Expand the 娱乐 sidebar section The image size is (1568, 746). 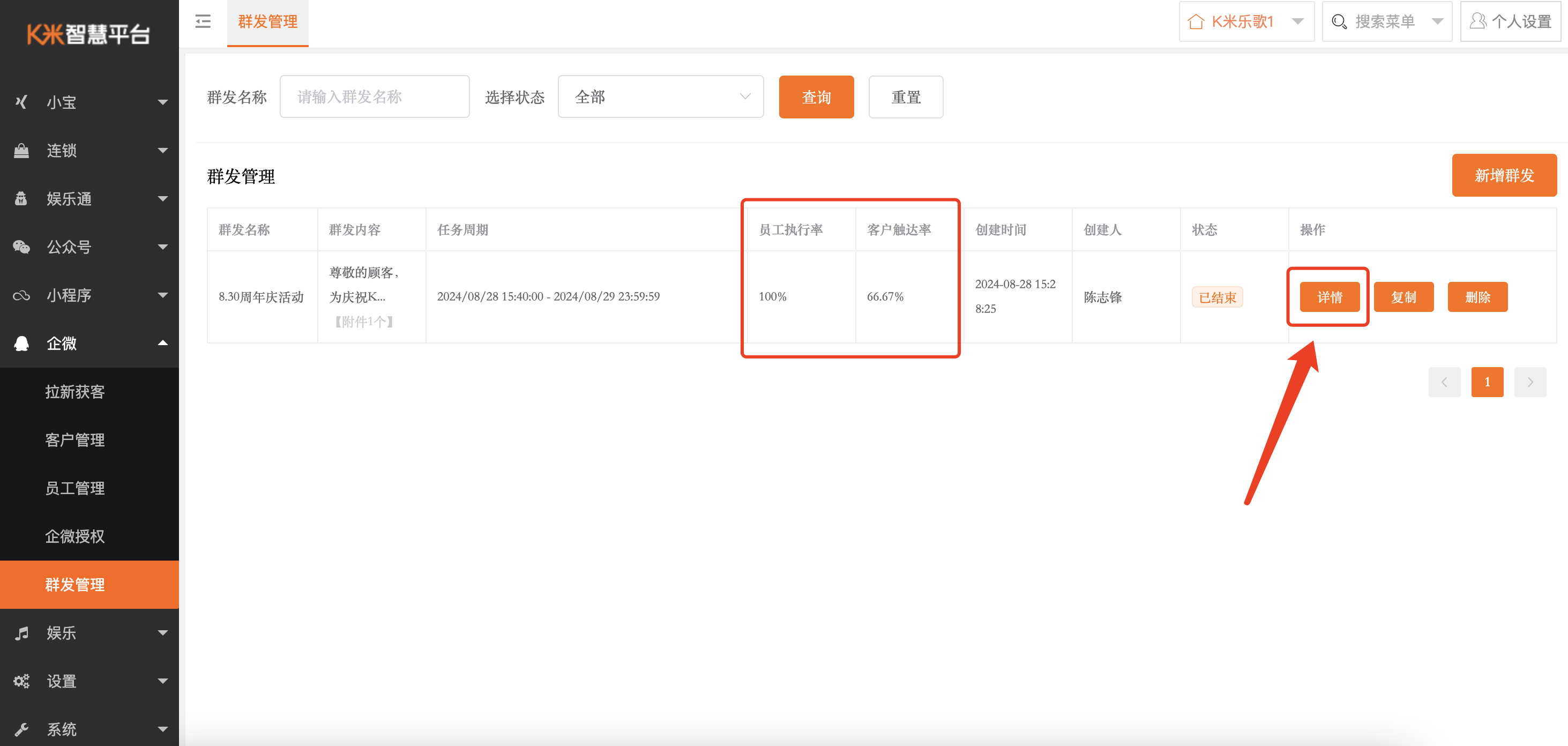pyautogui.click(x=89, y=633)
